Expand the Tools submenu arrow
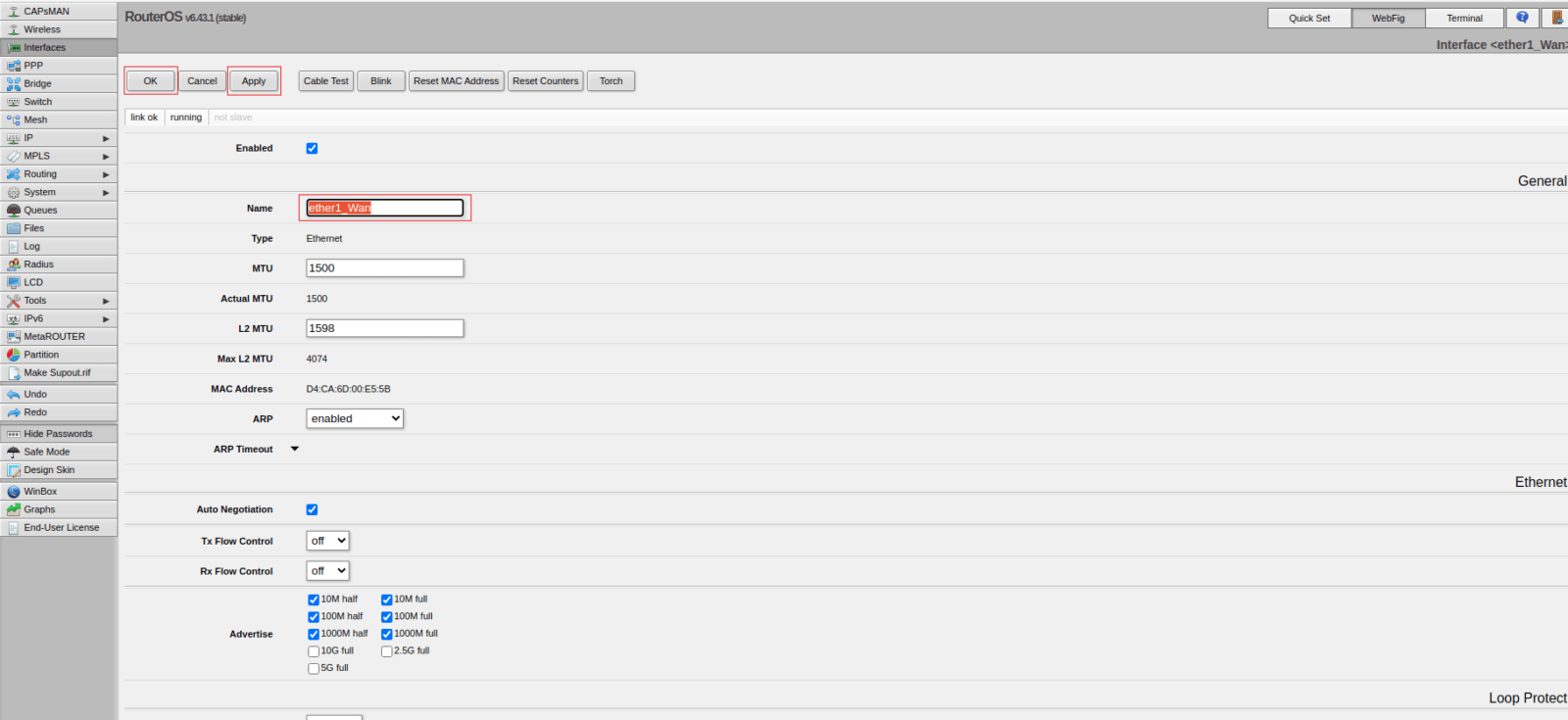 106,302
